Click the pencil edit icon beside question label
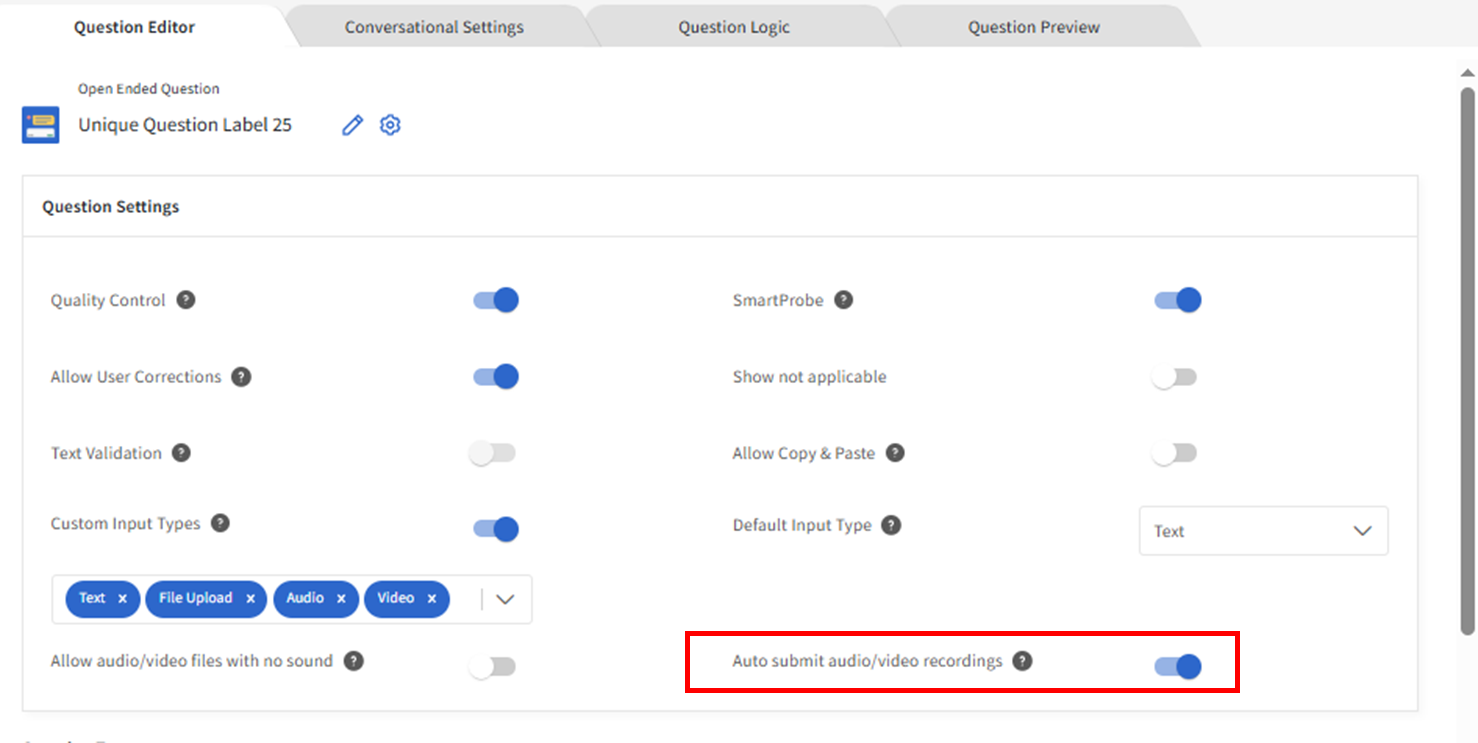The height and width of the screenshot is (743, 1478). 352,125
